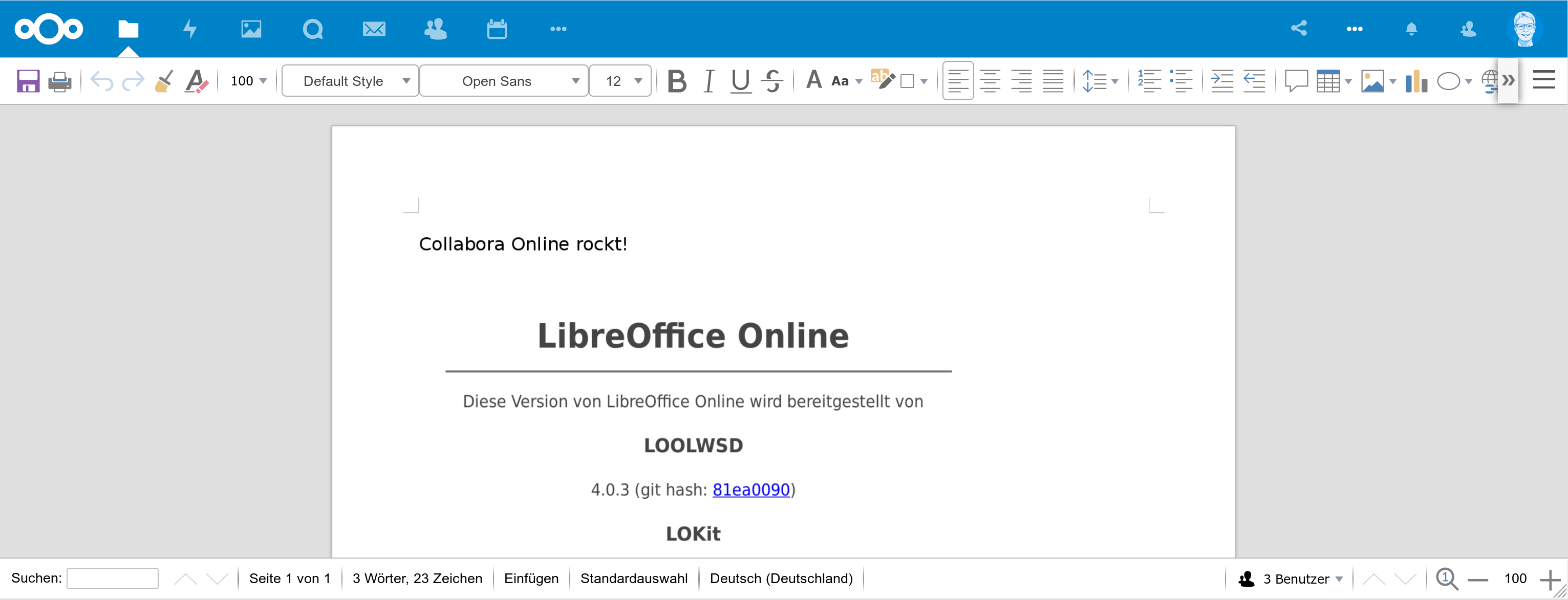Show more apps via left ellipsis
1568x600 pixels.
click(x=558, y=29)
